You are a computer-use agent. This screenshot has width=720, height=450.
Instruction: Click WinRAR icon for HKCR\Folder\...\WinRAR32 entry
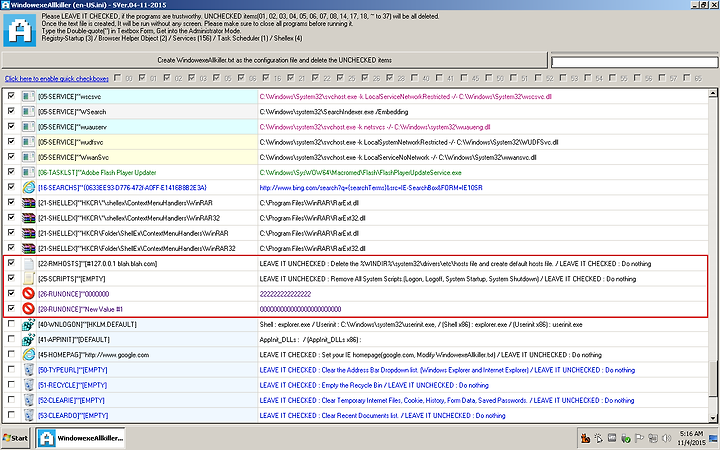tap(28, 248)
